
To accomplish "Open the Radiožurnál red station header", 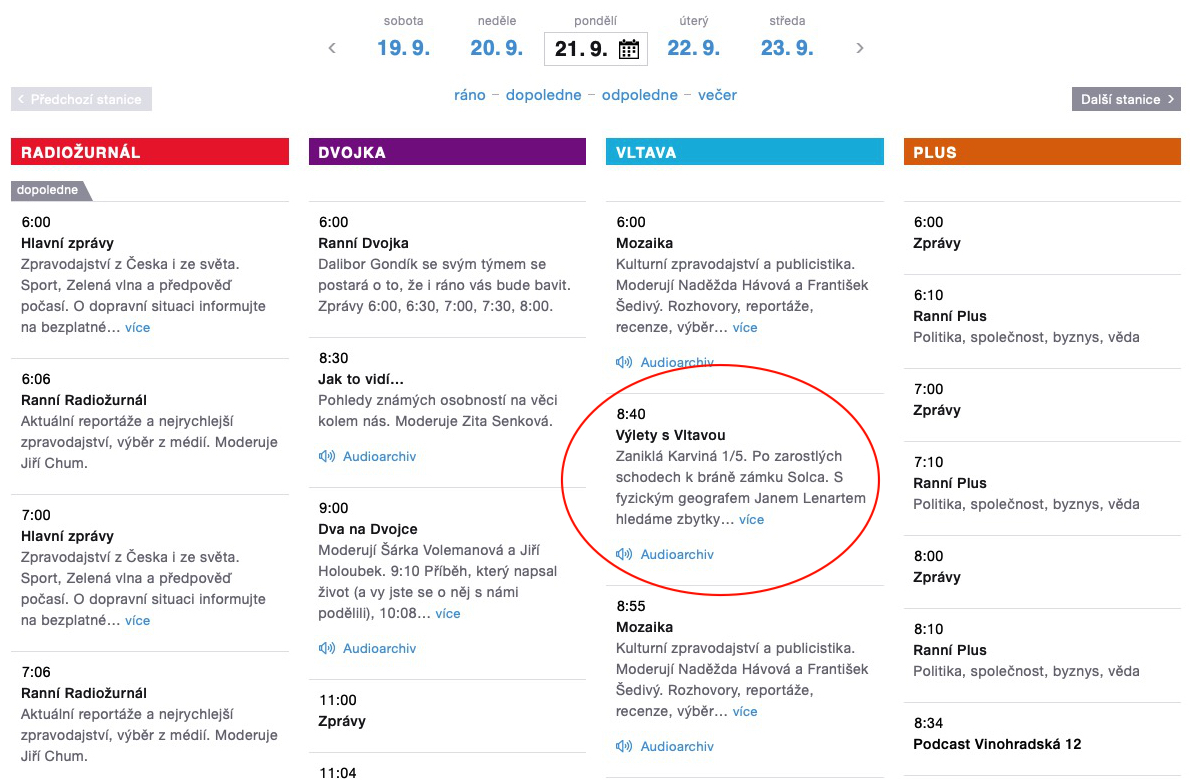I will click(150, 152).
